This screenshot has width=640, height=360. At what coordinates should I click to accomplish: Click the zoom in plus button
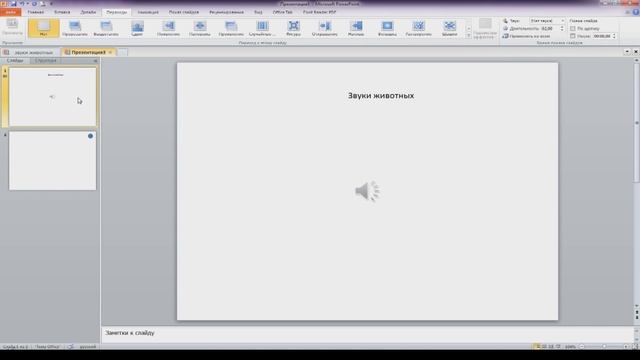pos(626,347)
